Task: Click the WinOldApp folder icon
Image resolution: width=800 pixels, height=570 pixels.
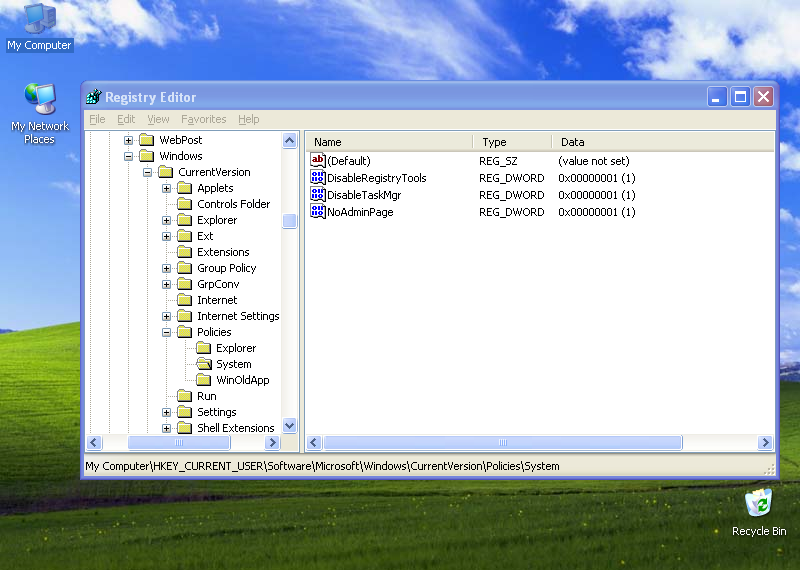Action: 204,380
